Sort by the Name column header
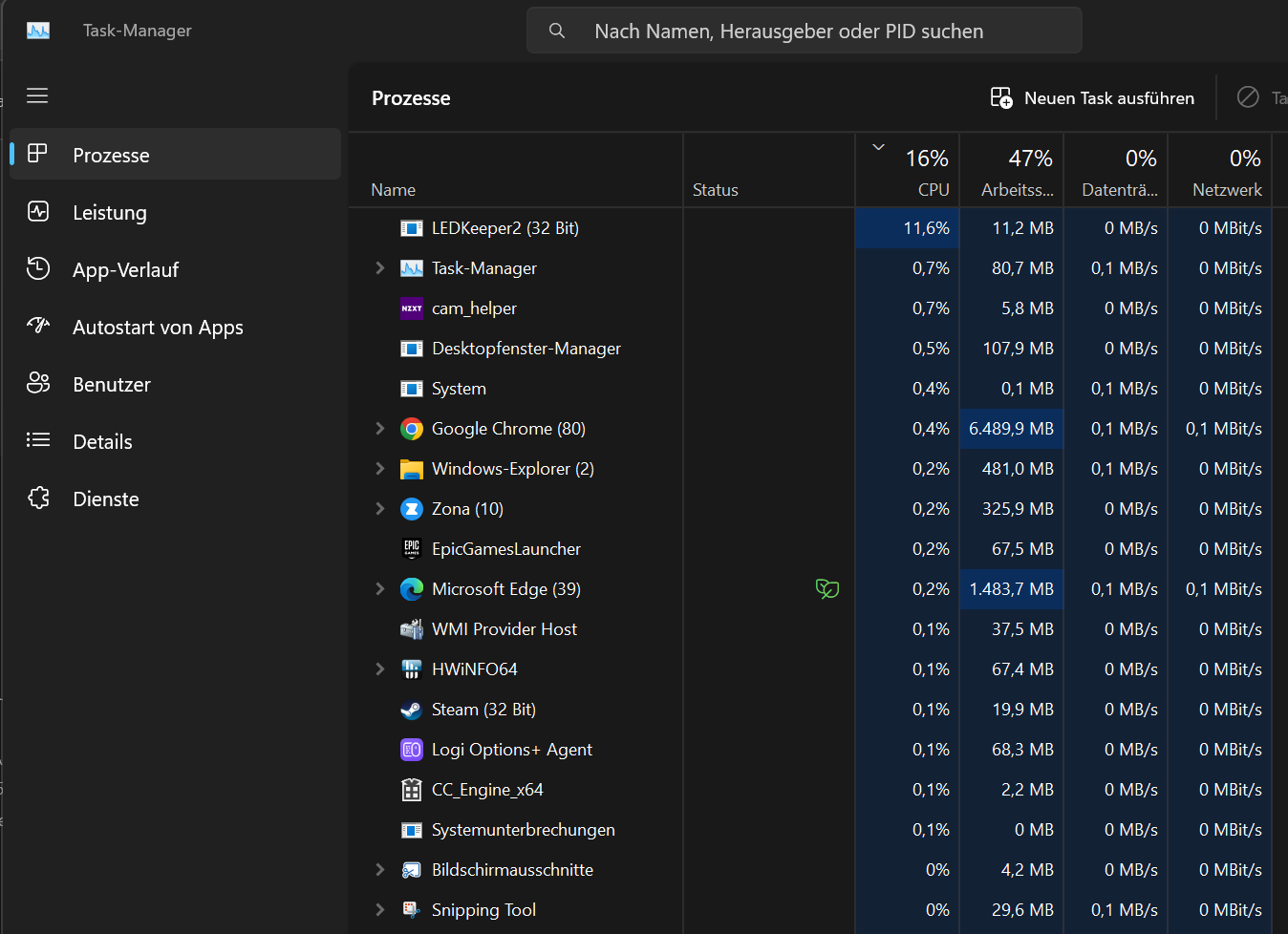This screenshot has width=1288, height=934. [x=516, y=170]
